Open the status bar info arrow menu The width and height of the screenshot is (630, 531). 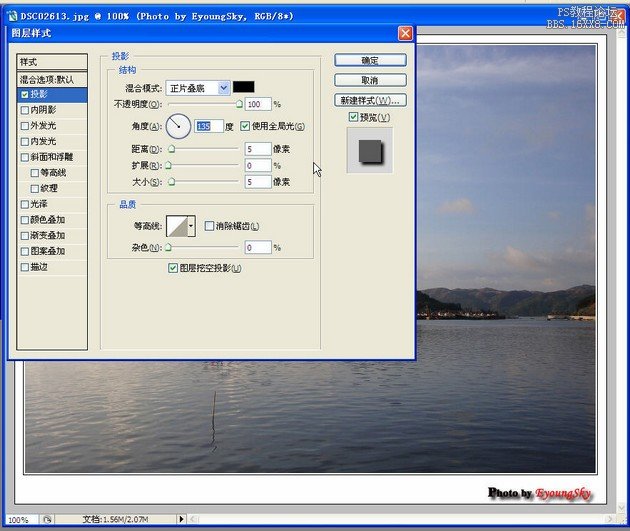point(181,519)
